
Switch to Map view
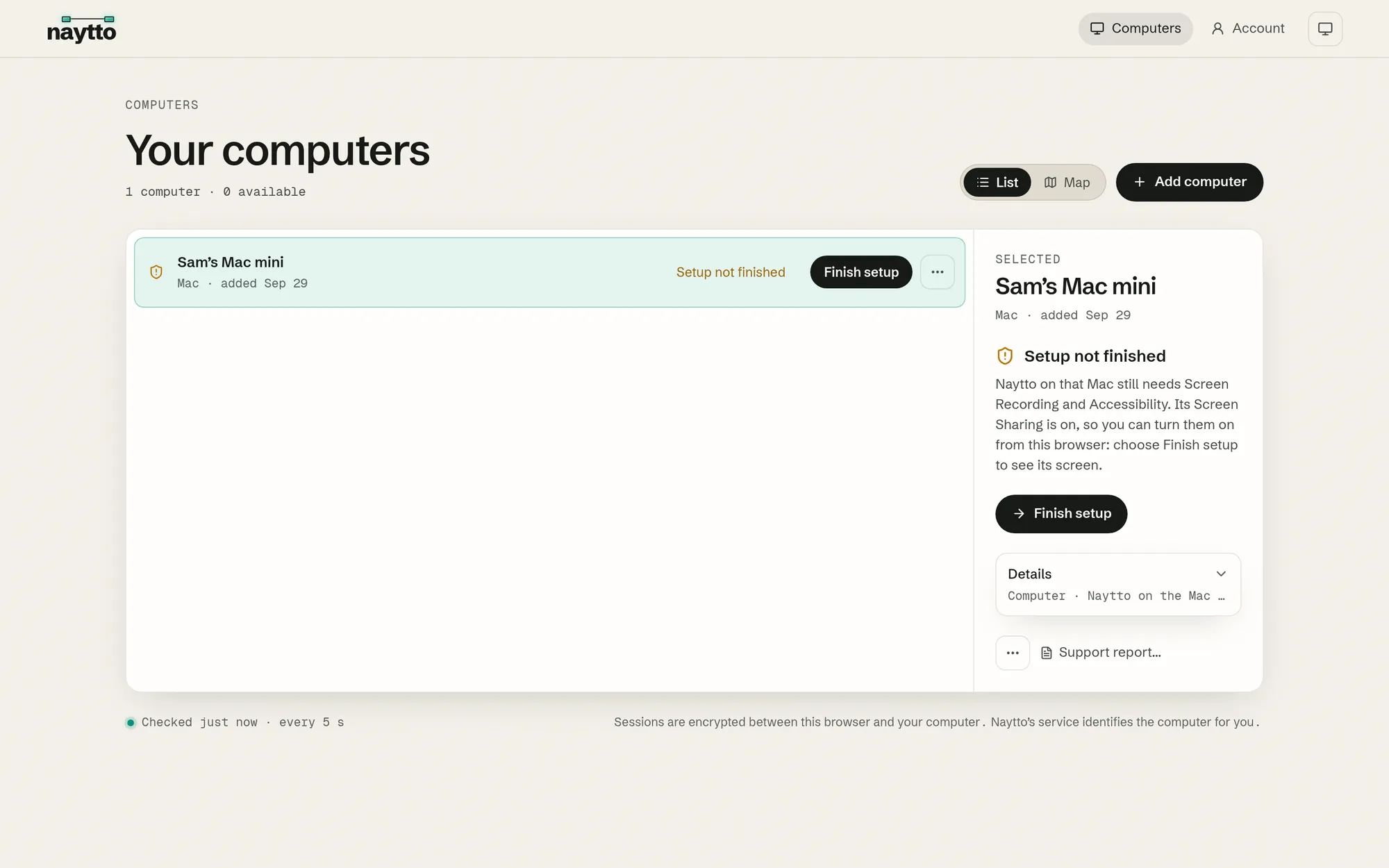click(x=1067, y=183)
